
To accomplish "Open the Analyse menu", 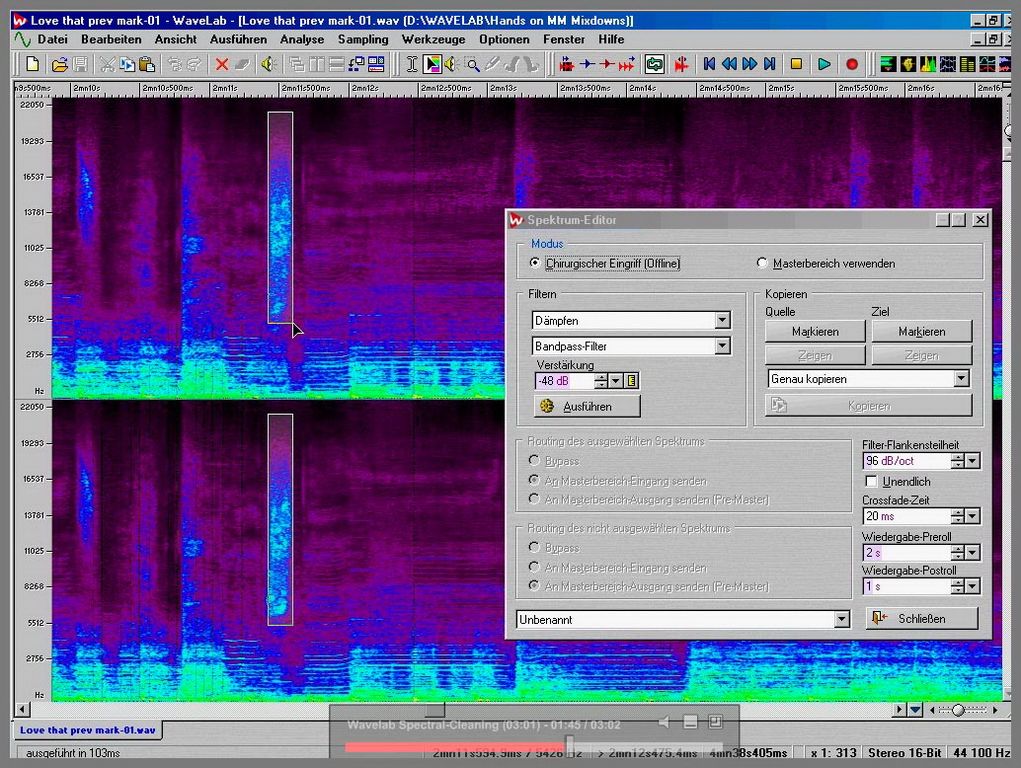I will pos(302,39).
